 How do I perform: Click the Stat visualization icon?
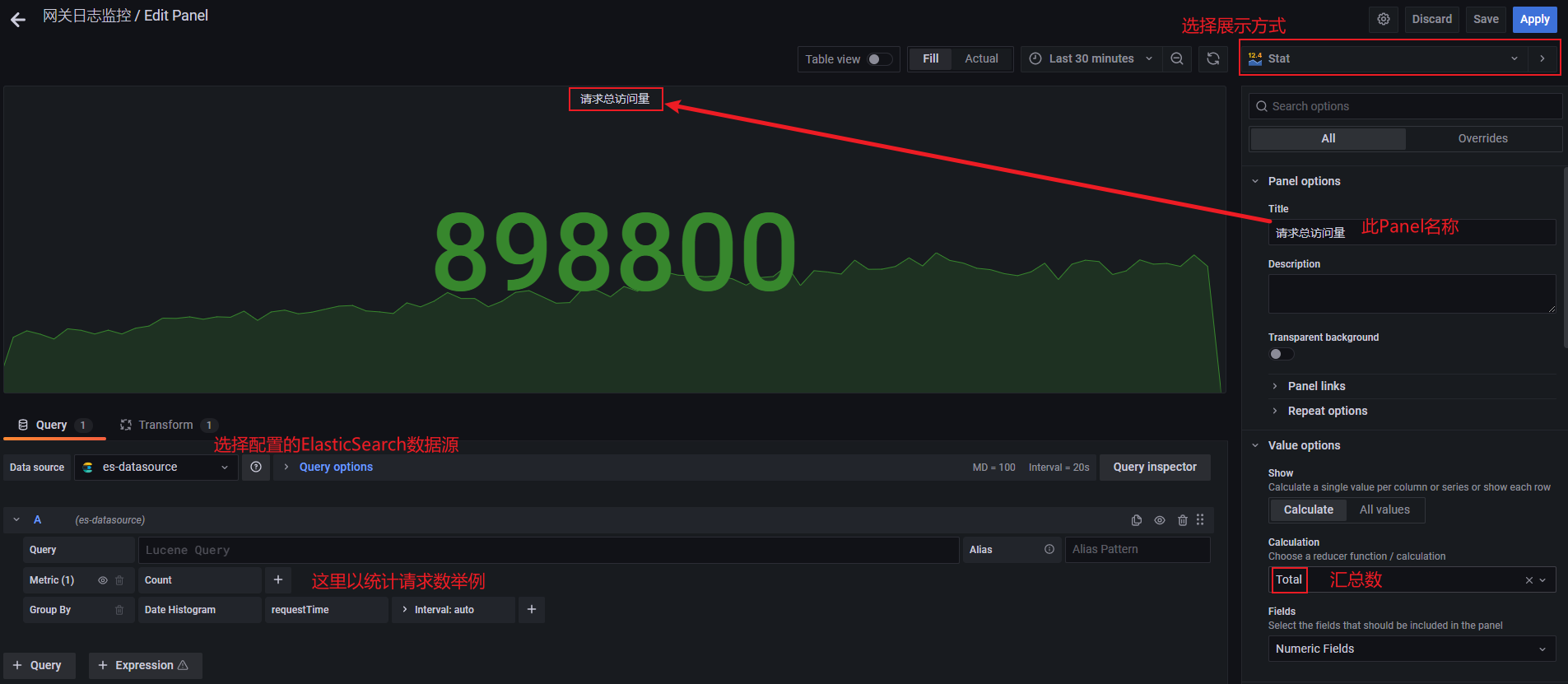(1255, 58)
